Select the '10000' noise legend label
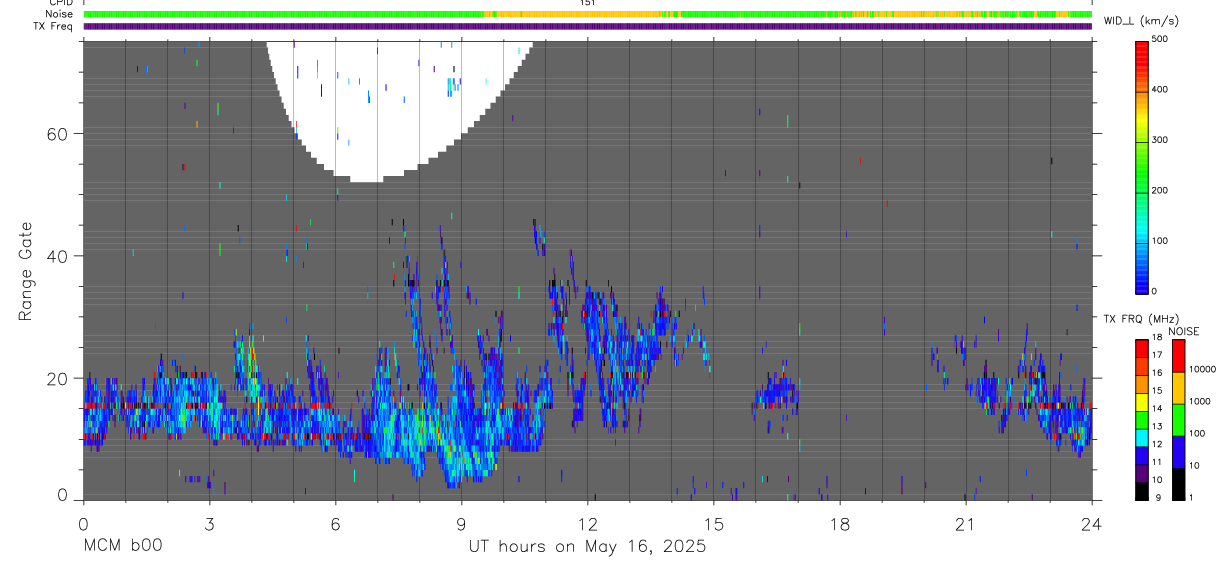1228x567 pixels. point(1202,369)
